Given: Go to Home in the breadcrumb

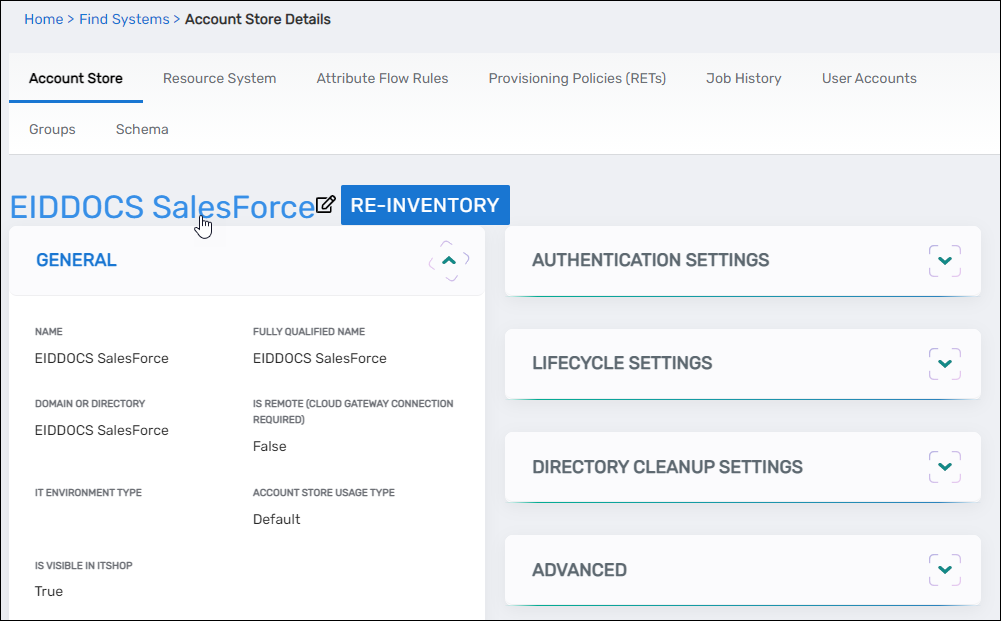Looking at the screenshot, I should [x=43, y=19].
